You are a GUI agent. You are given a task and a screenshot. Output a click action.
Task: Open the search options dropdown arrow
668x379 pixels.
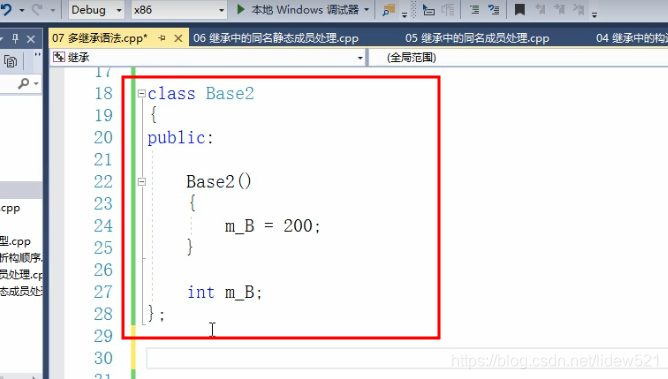click(x=36, y=84)
